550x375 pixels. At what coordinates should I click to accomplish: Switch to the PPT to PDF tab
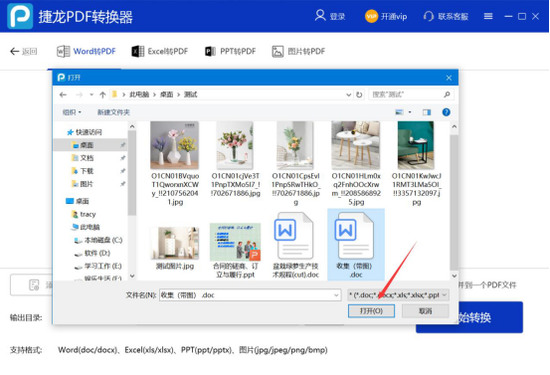tap(230, 52)
